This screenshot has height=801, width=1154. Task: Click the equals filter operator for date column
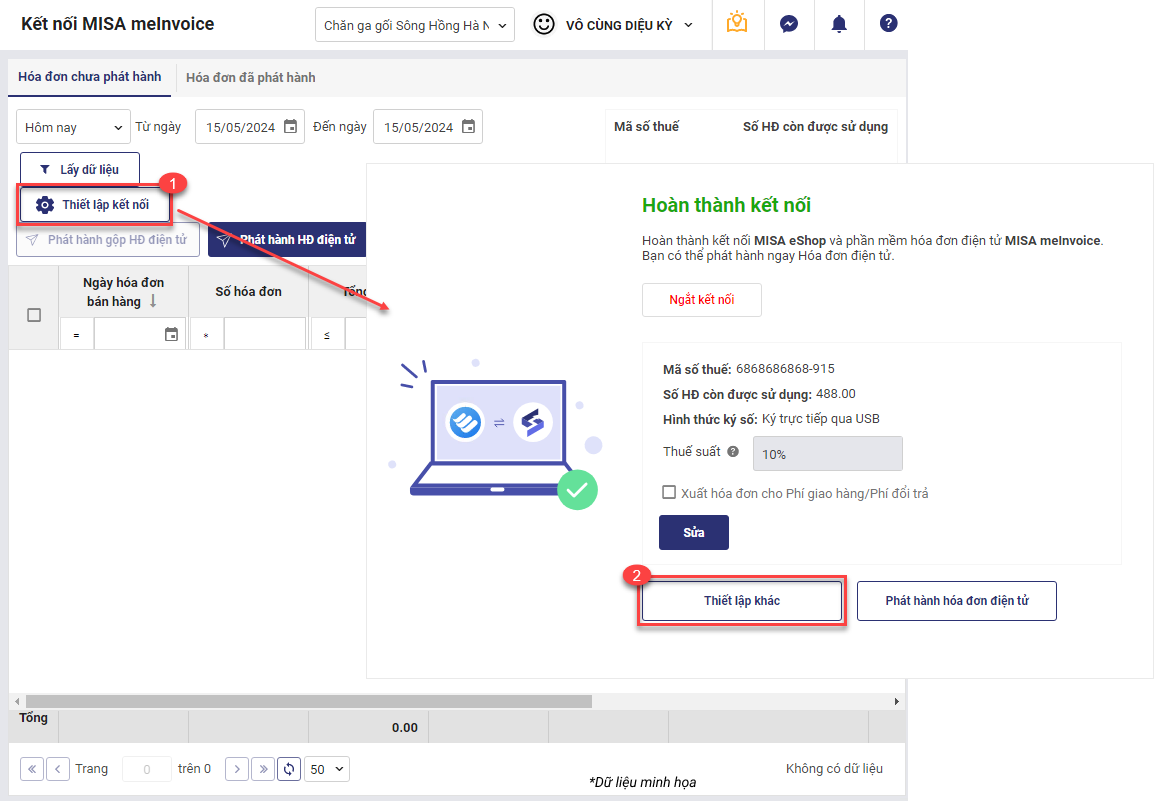coord(77,335)
